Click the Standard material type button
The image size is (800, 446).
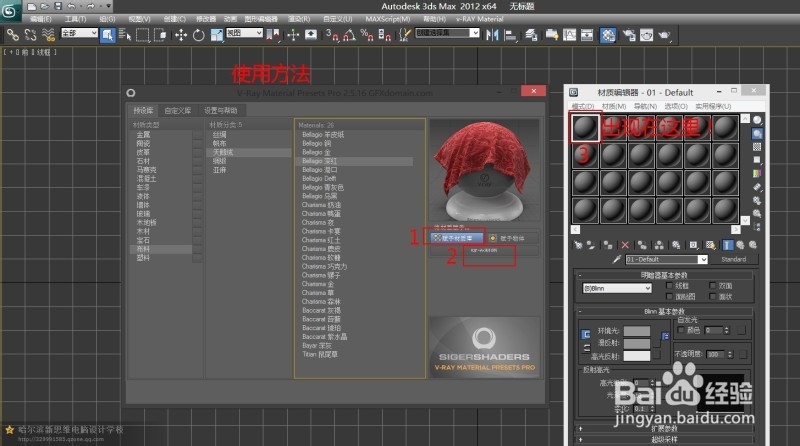point(736,260)
